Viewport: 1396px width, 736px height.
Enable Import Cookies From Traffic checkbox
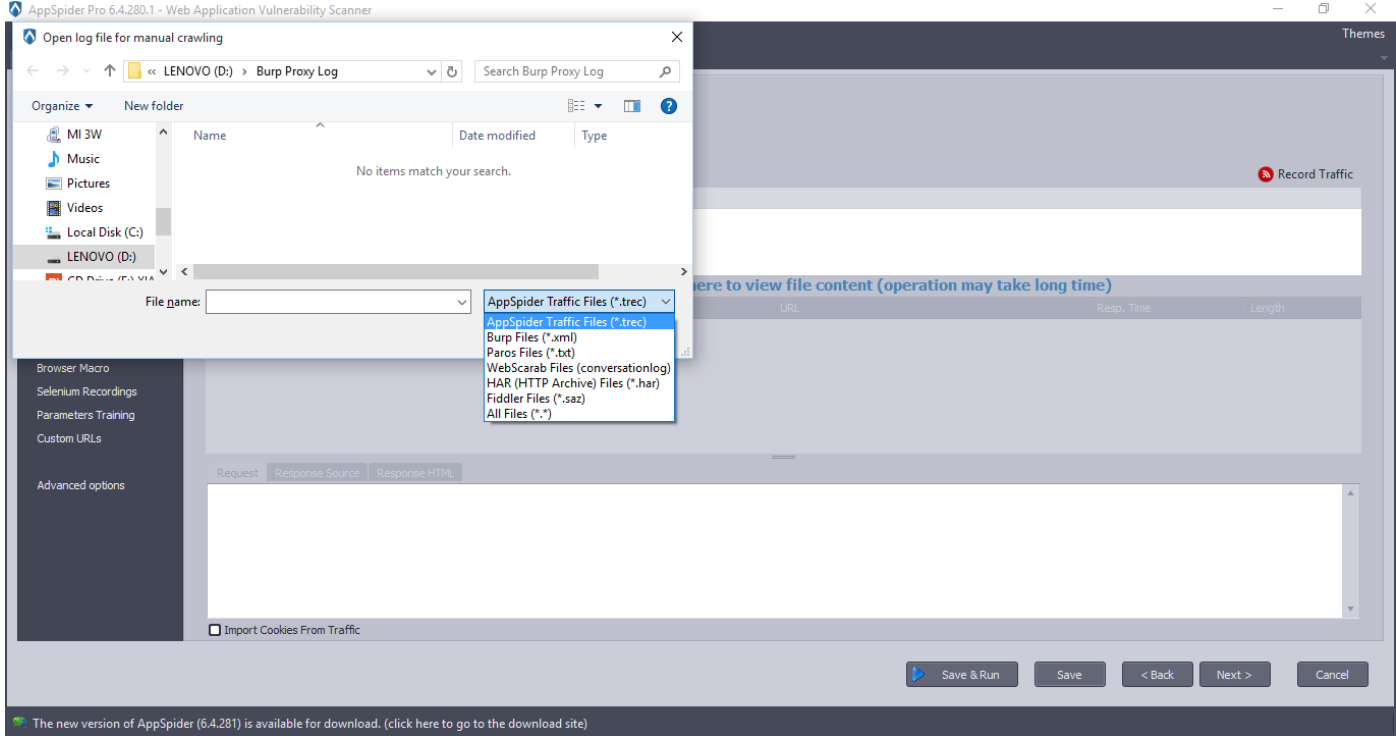coord(215,630)
